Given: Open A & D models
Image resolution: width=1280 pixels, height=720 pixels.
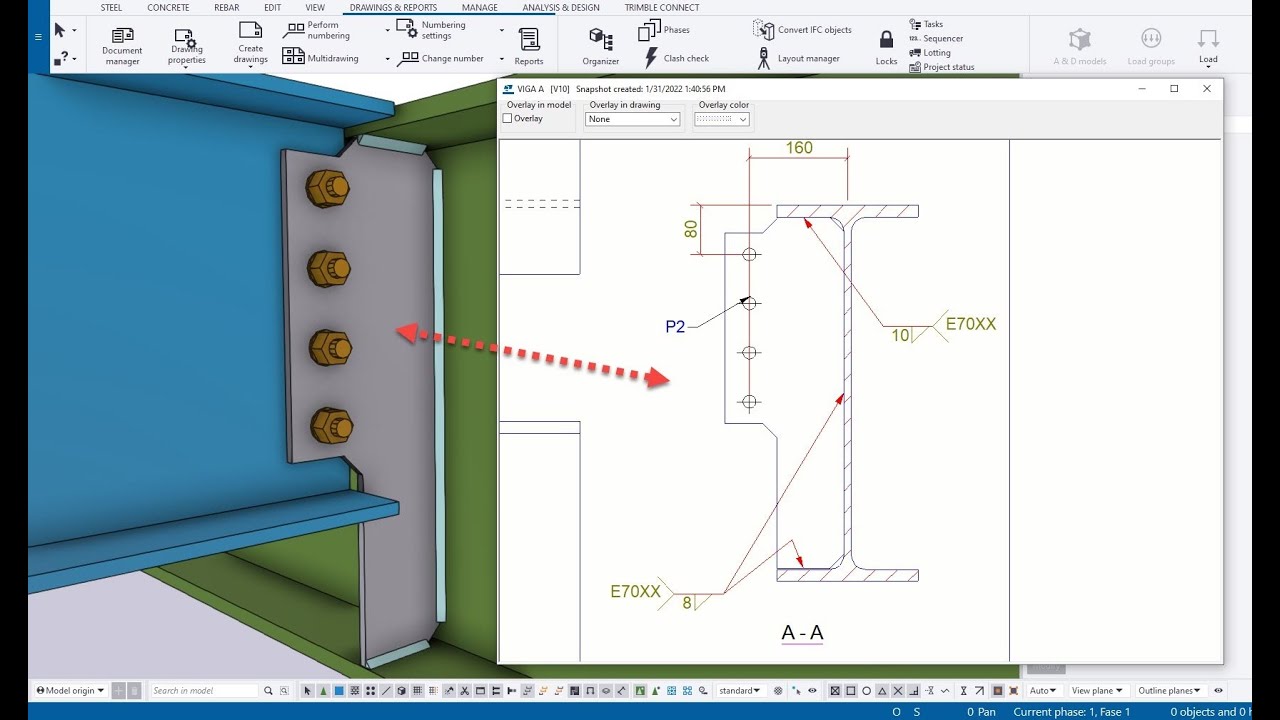Looking at the screenshot, I should coord(1079,46).
